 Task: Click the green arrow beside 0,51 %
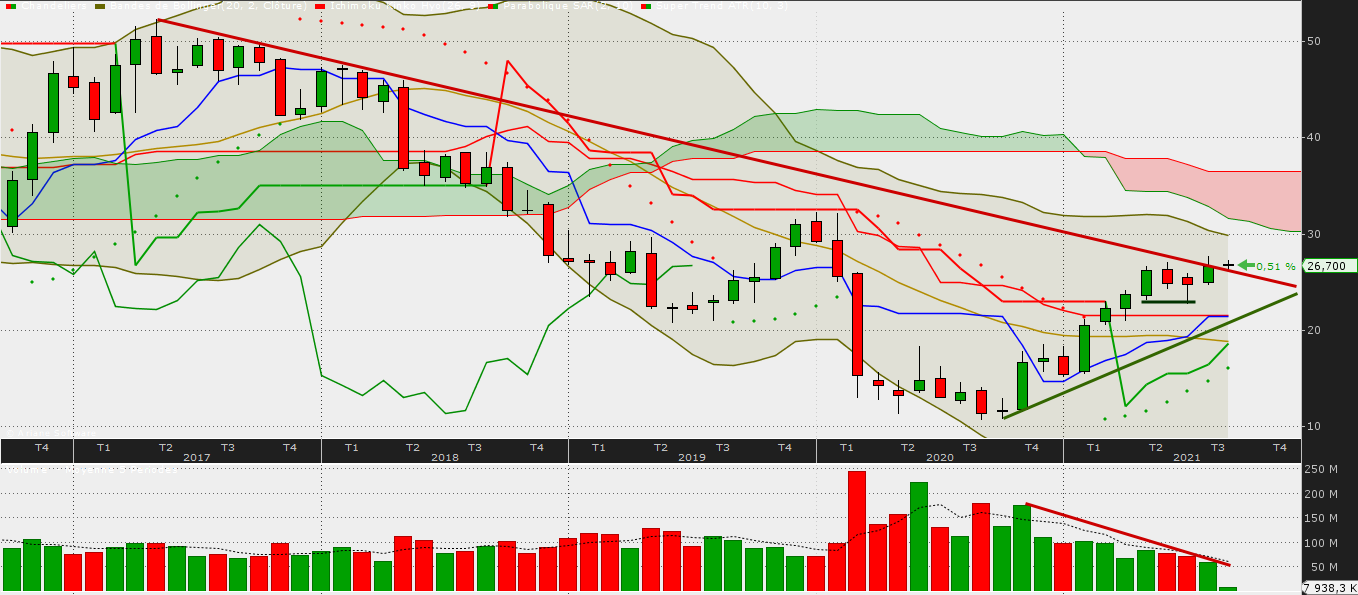(1245, 265)
